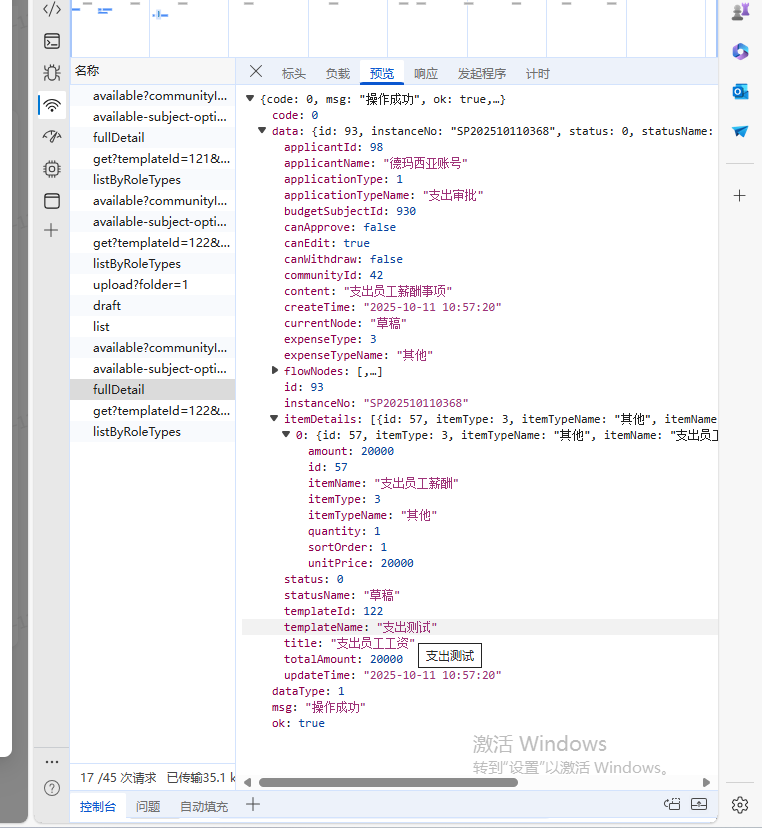Open Edge sidebar settings gear

(740, 804)
